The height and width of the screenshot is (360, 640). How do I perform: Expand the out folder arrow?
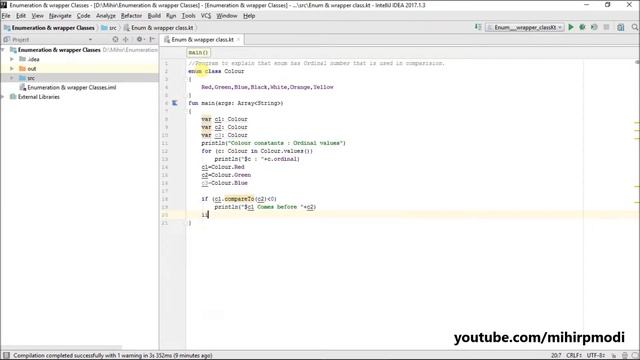point(12,69)
